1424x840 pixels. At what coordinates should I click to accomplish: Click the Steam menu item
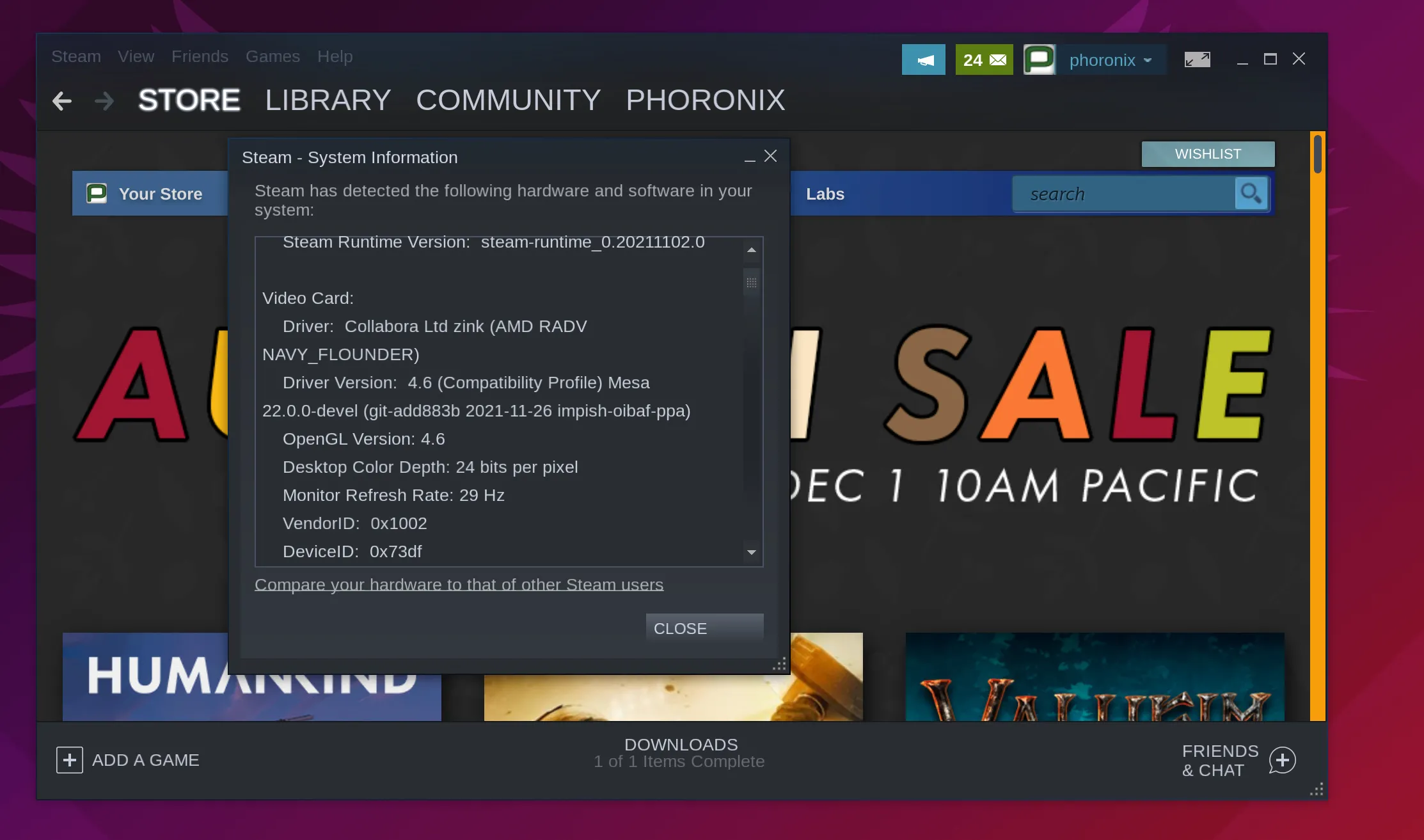pos(76,56)
